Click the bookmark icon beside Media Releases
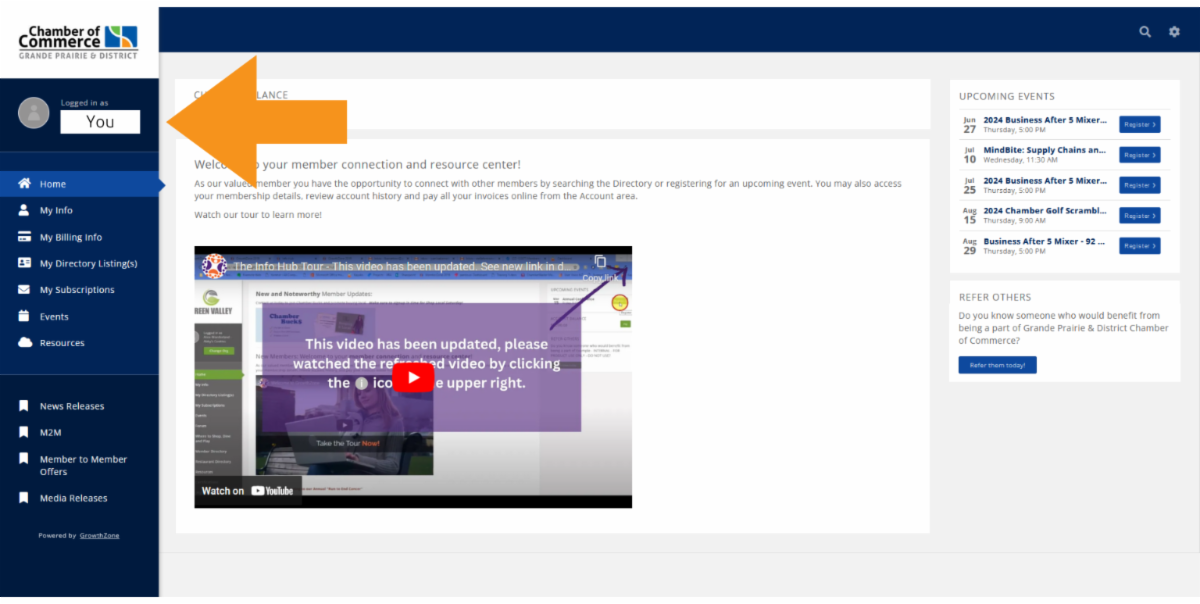 click(x=23, y=497)
